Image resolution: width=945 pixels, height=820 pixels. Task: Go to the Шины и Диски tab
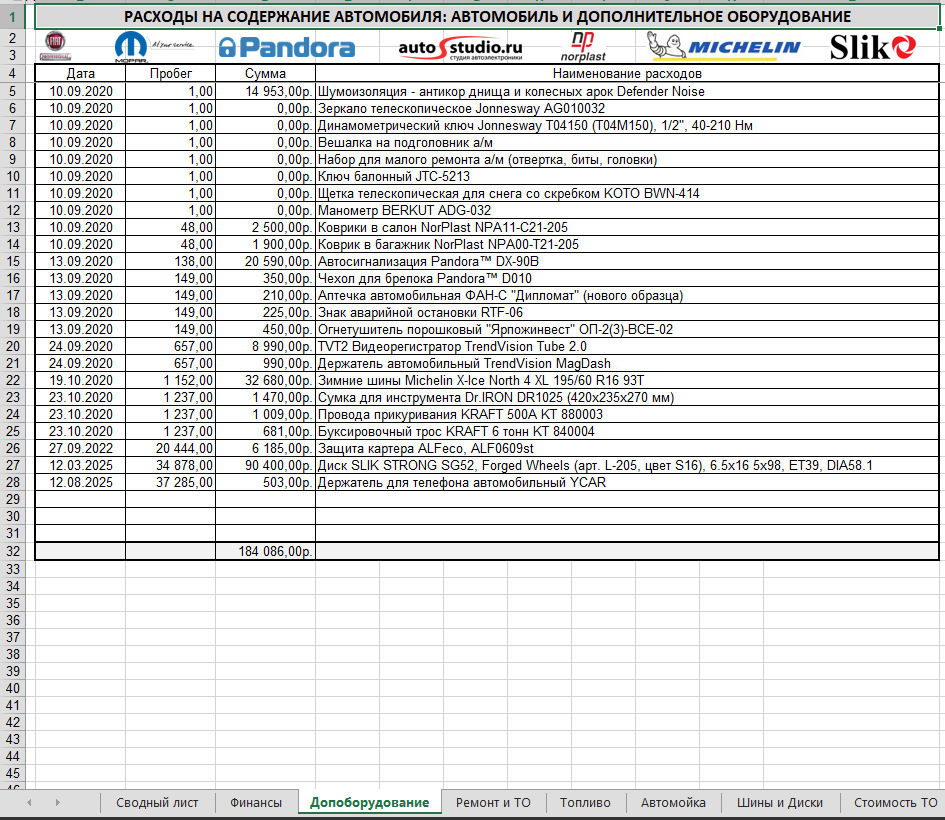tap(780, 803)
